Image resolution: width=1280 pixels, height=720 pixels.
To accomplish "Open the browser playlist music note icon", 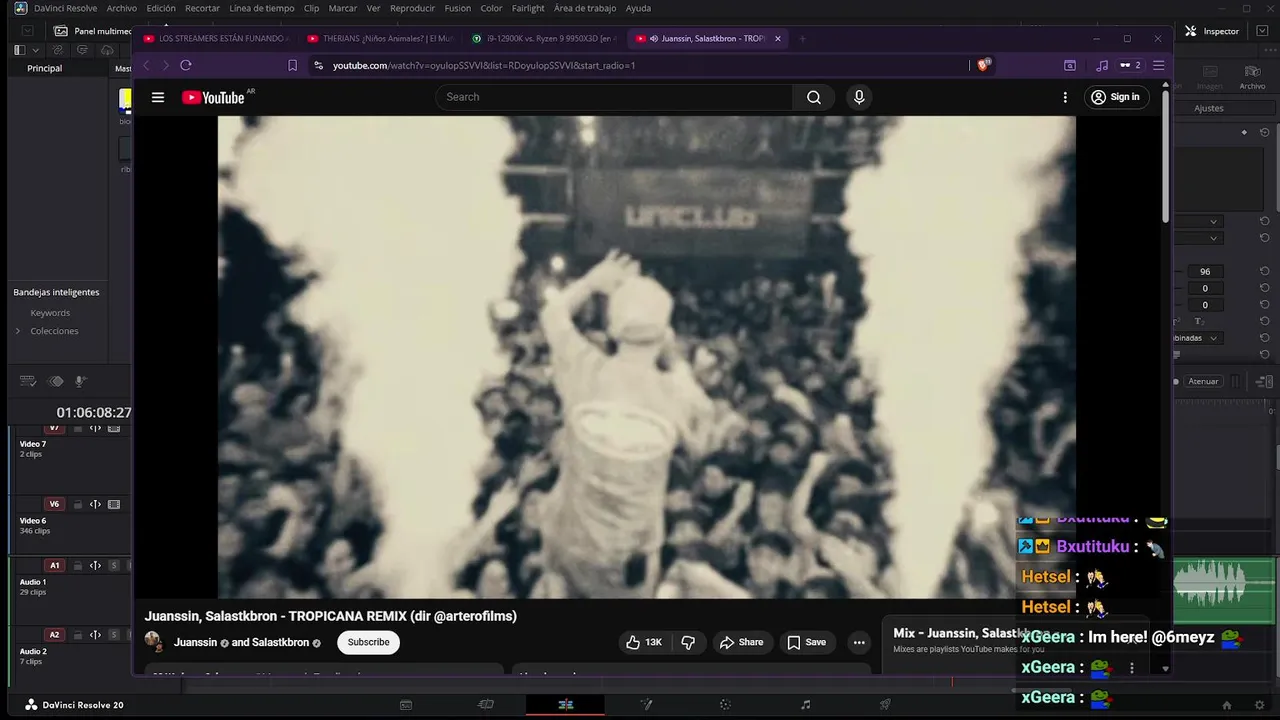I will [1102, 65].
